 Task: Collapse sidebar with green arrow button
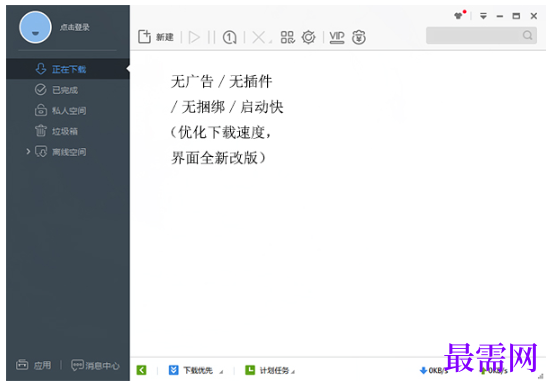[x=141, y=370]
